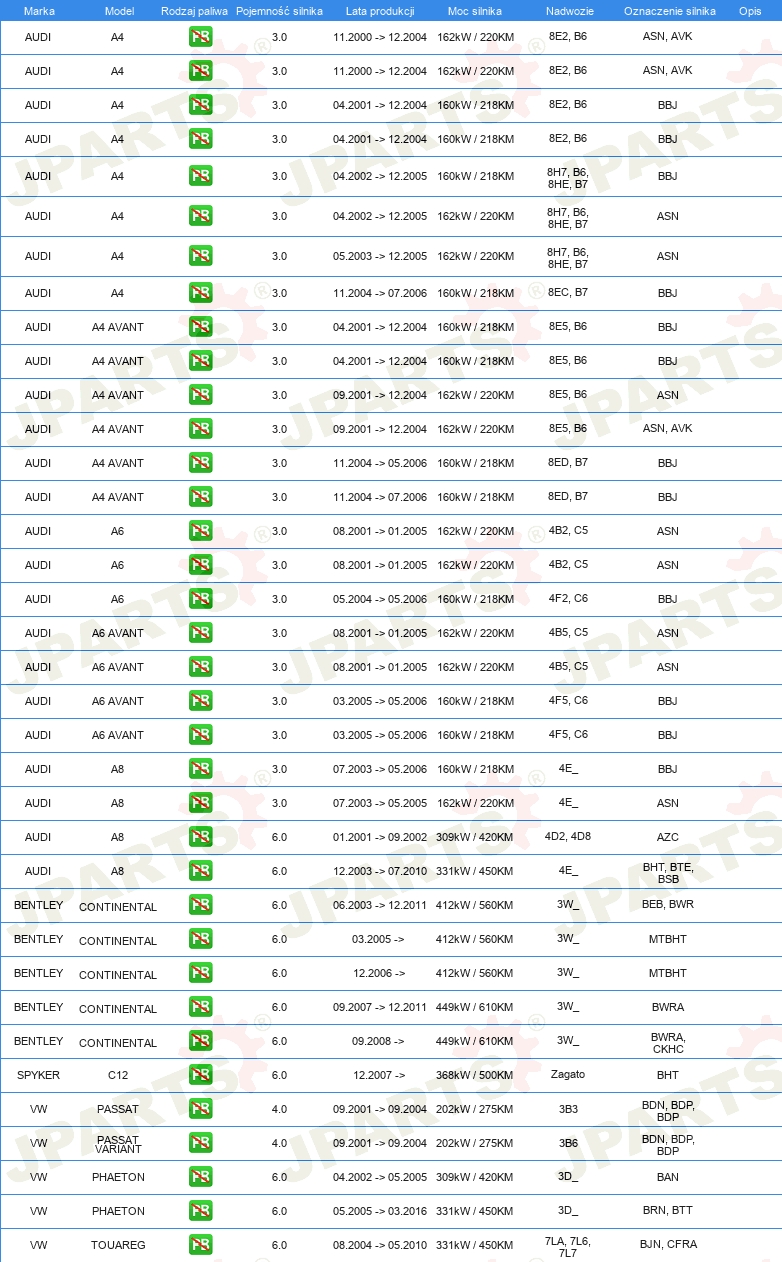Select the PASSAT VARIANT model cell

pyautogui.click(x=118, y=1144)
